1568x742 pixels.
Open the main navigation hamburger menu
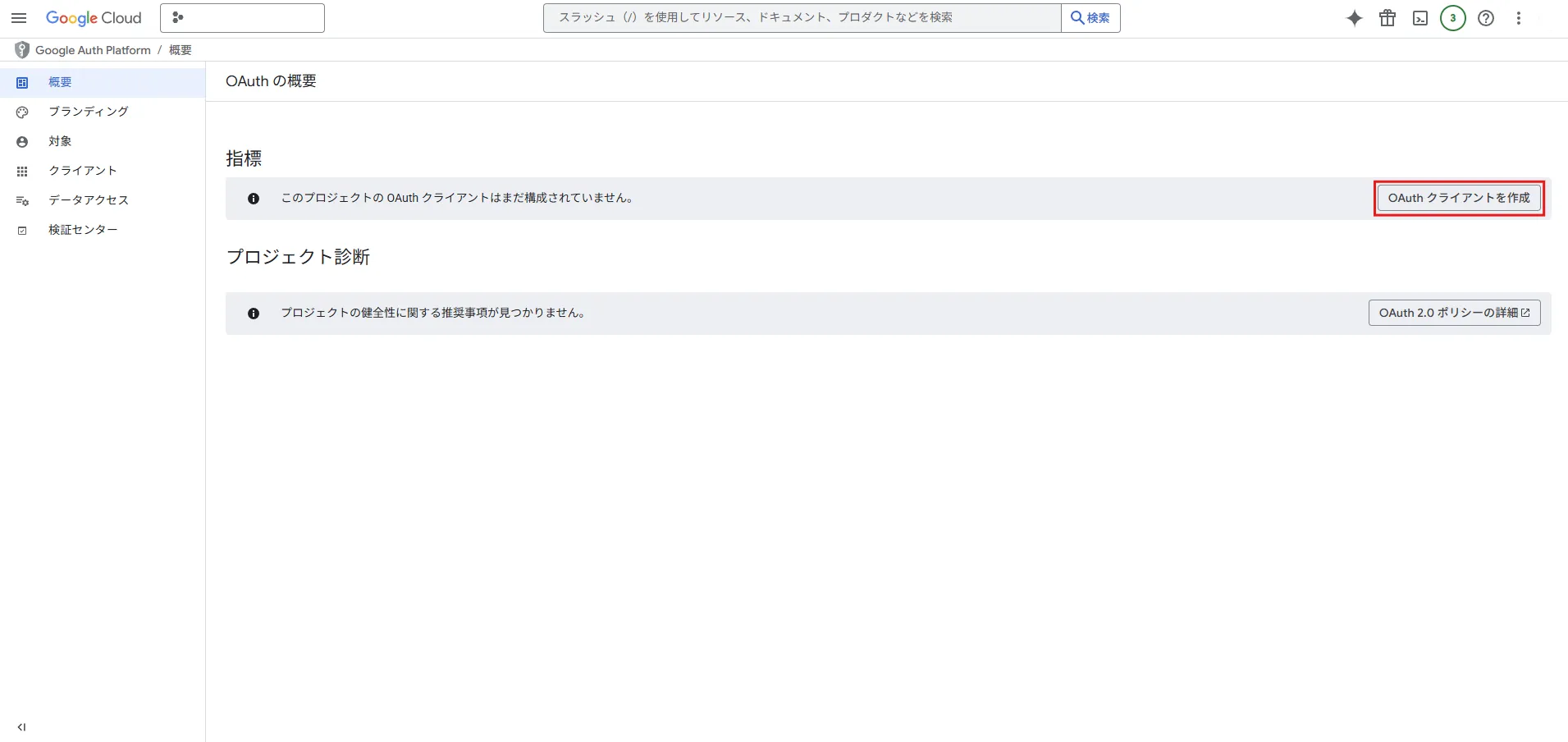tap(19, 18)
